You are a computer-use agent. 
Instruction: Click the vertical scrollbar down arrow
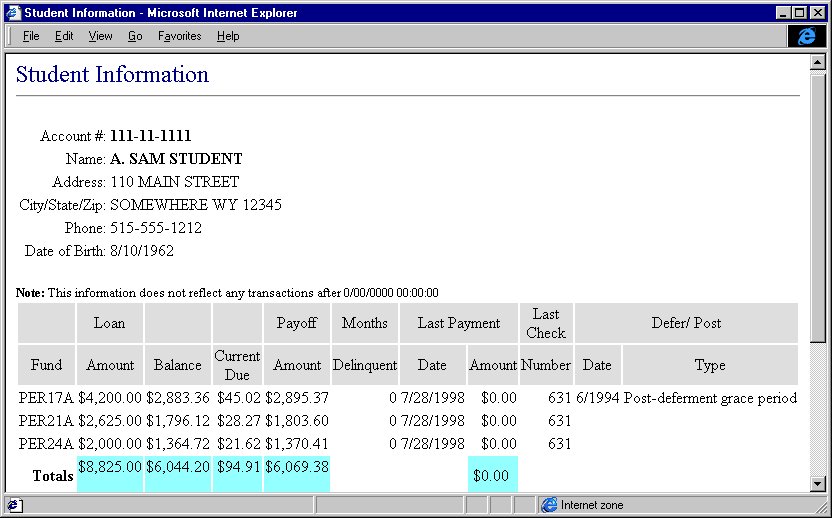[x=818, y=484]
